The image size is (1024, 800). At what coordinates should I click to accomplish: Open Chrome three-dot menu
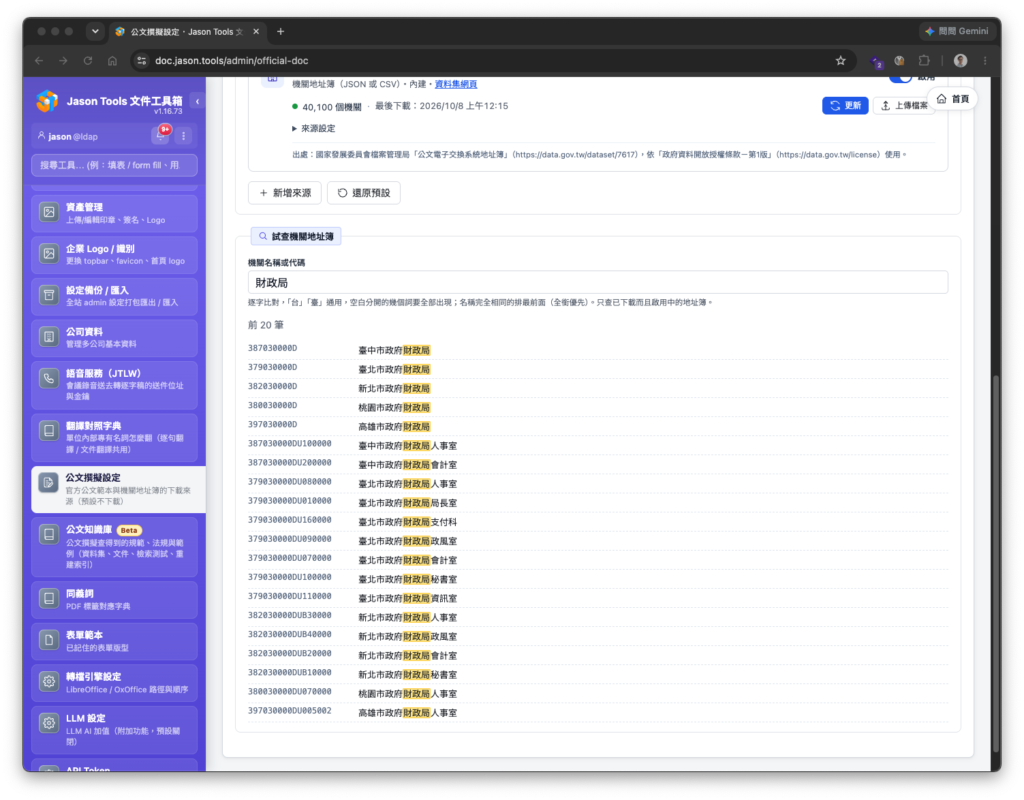(985, 61)
